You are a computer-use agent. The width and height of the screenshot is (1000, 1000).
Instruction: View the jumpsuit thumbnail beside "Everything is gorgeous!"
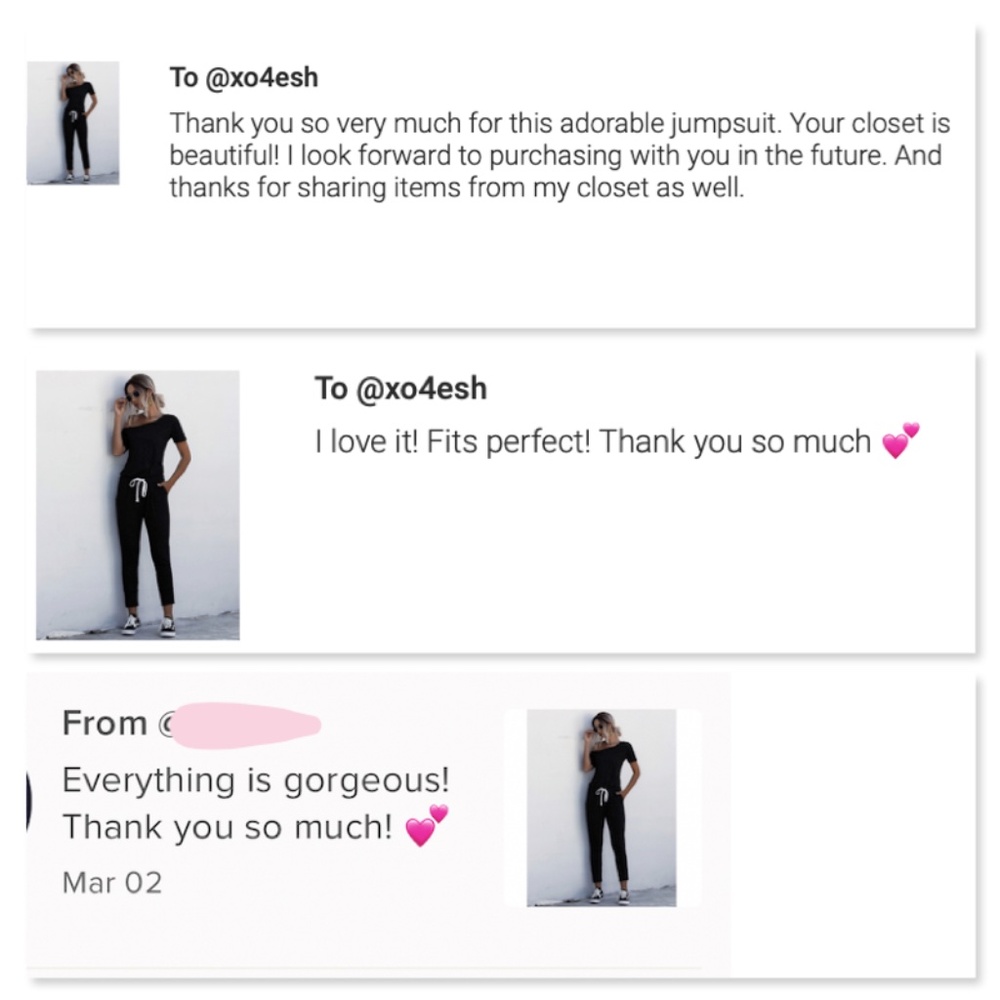click(601, 808)
